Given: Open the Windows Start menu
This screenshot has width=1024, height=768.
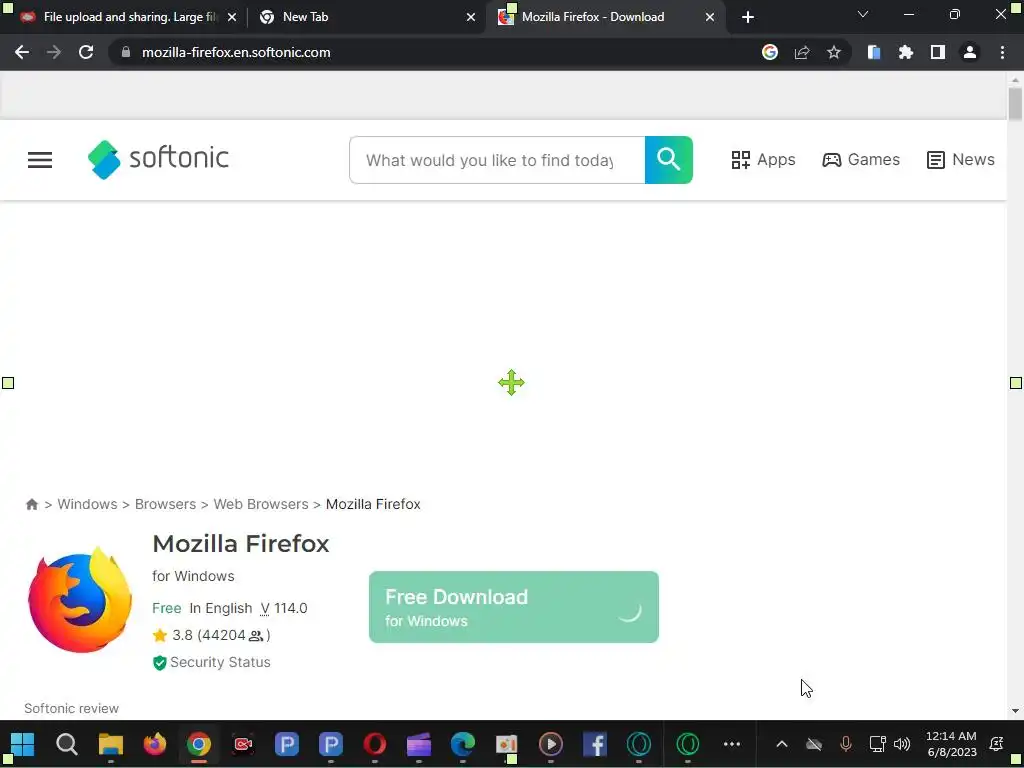Looking at the screenshot, I should (22, 744).
